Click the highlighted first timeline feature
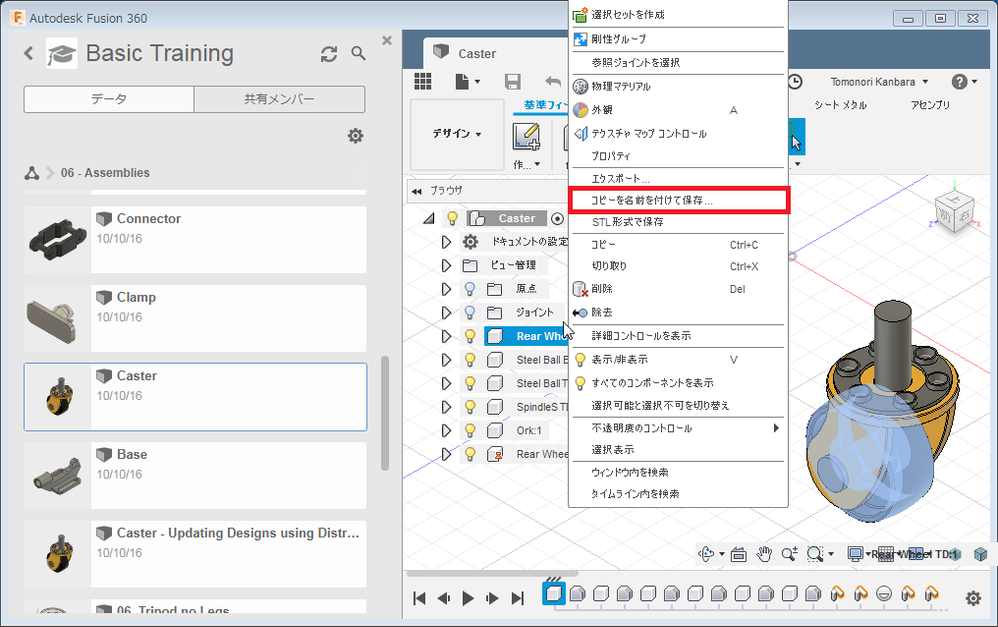 (x=554, y=594)
